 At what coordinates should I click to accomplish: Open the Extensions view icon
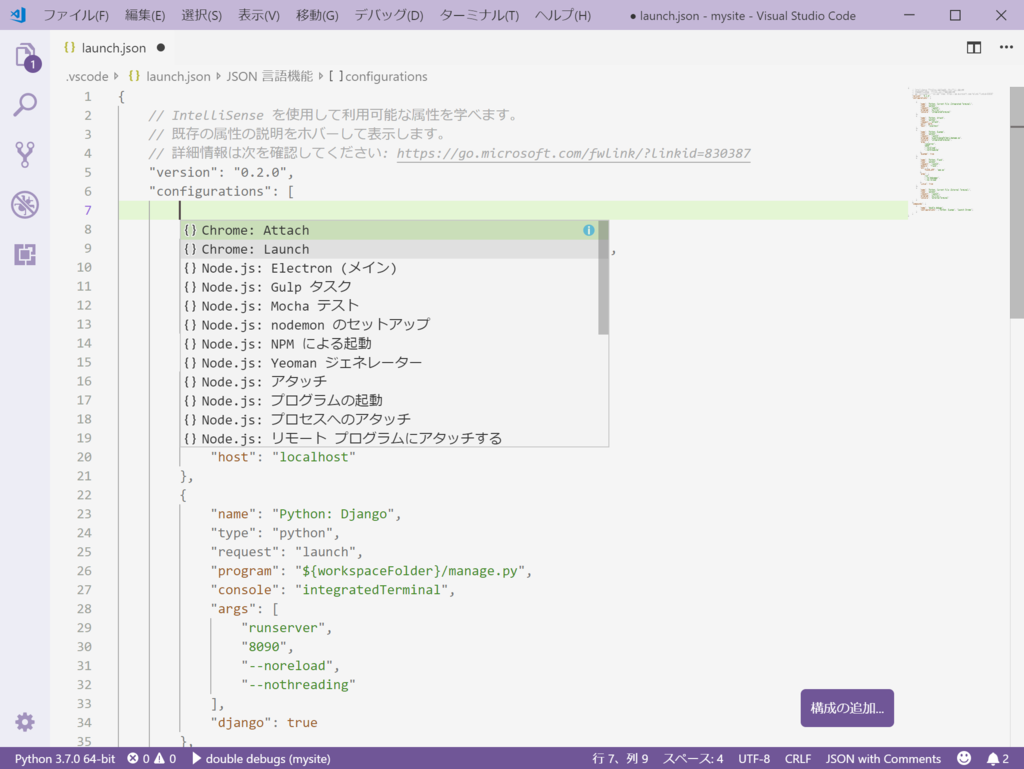(x=25, y=255)
